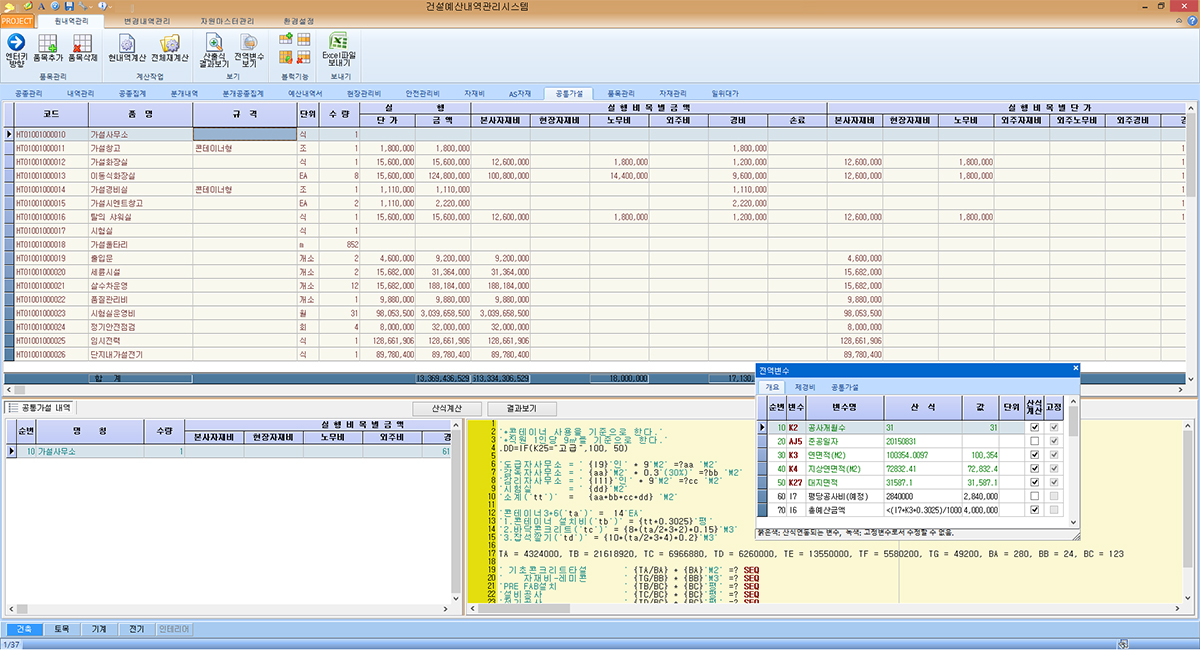This screenshot has height=650, width=1200.
Task: Toggle 고정 checkbox for 평당공사비(예정) row
Action: tap(1055, 497)
